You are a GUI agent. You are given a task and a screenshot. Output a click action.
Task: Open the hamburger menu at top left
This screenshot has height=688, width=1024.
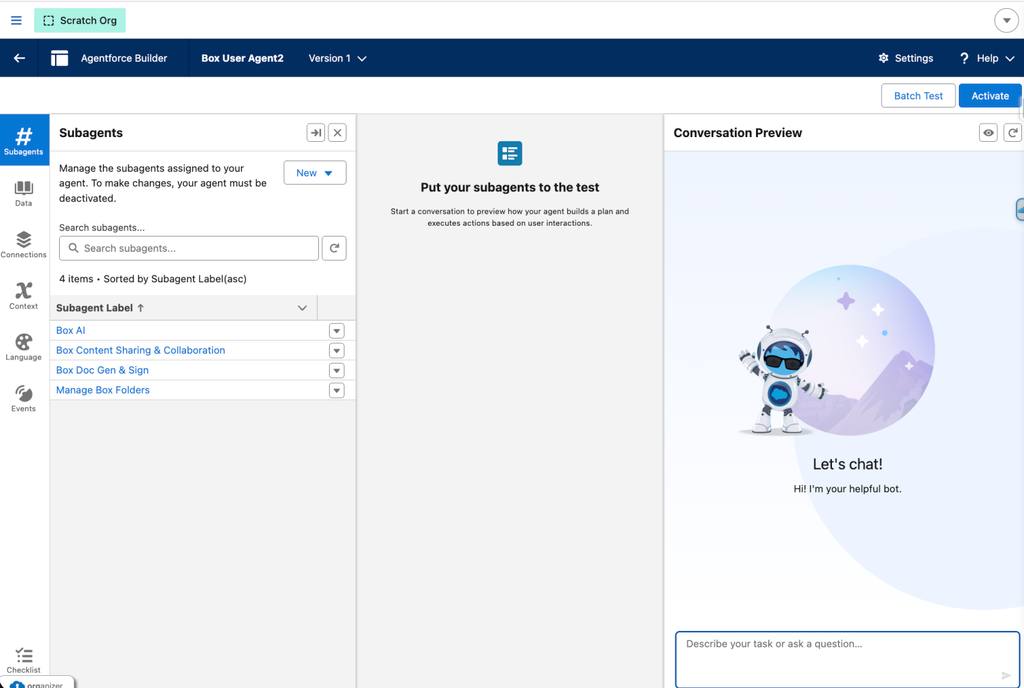click(x=16, y=20)
